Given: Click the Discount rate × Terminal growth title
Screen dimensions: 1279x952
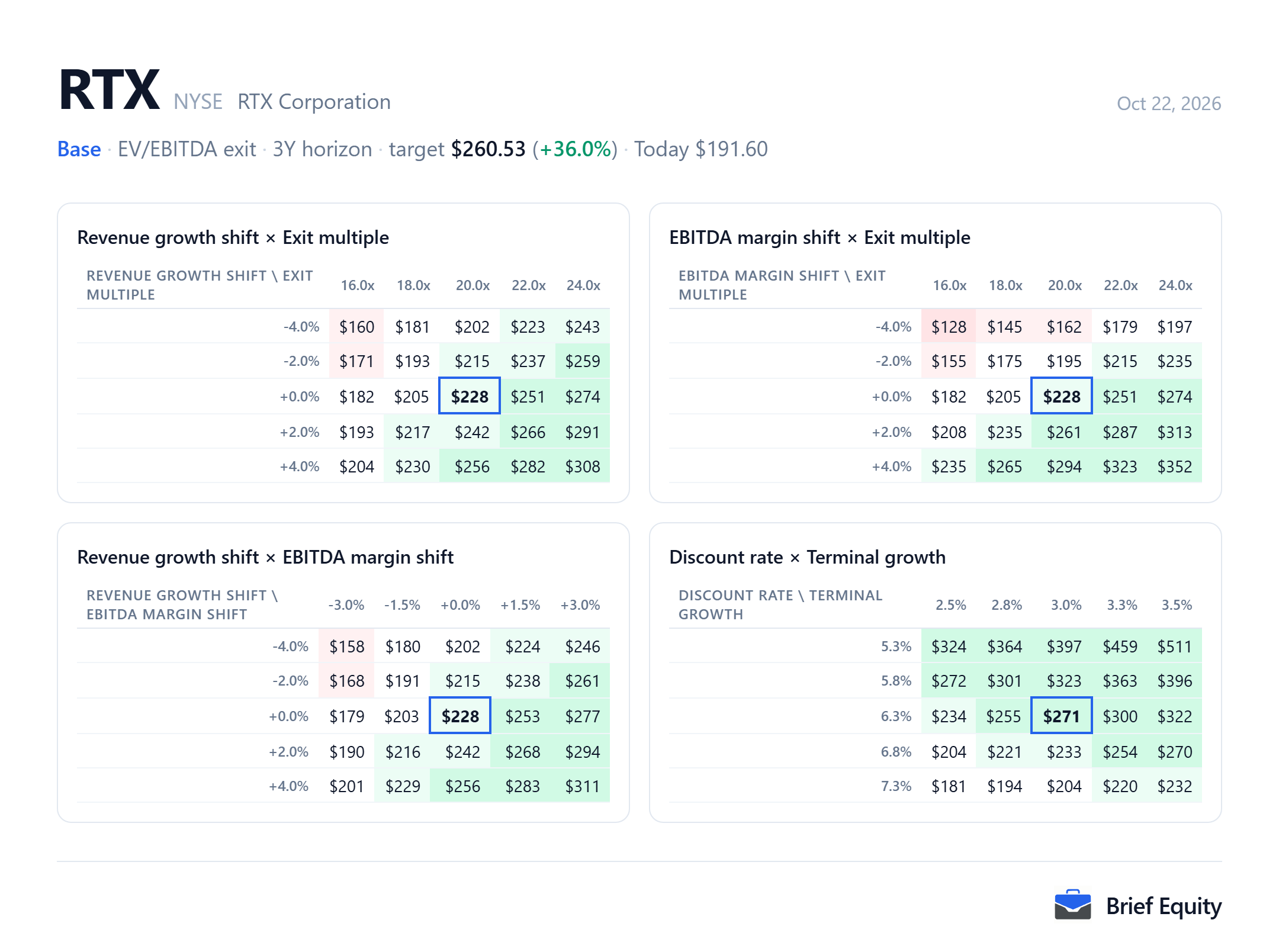Looking at the screenshot, I should tap(807, 557).
